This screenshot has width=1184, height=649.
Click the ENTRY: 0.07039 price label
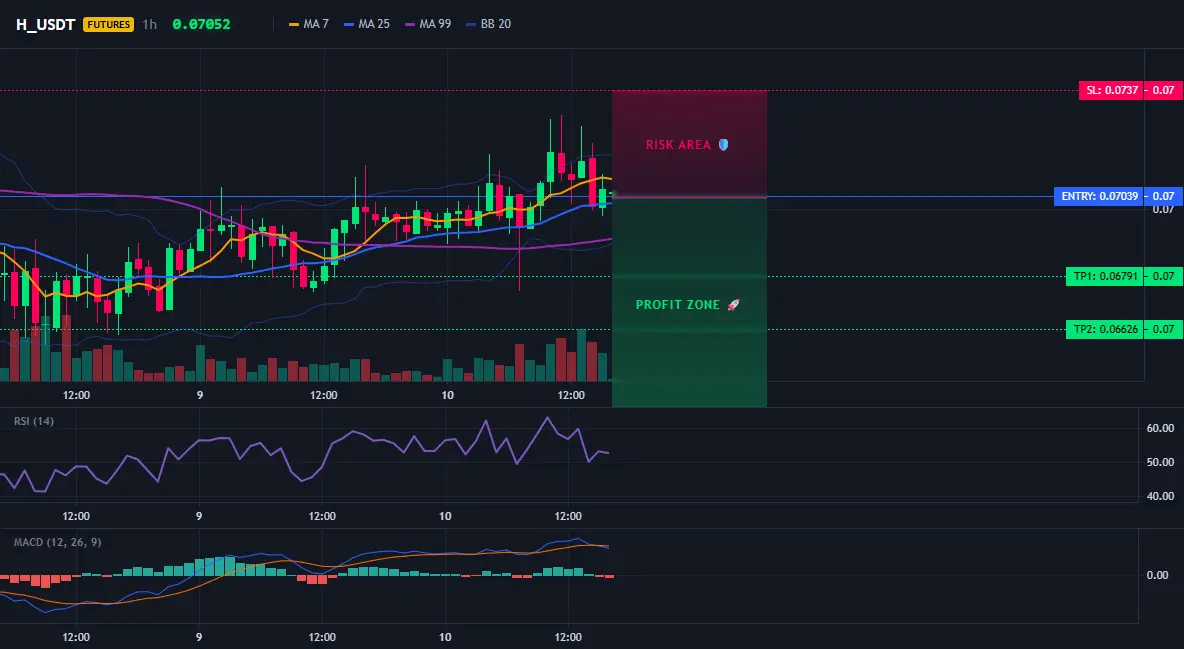[1099, 196]
